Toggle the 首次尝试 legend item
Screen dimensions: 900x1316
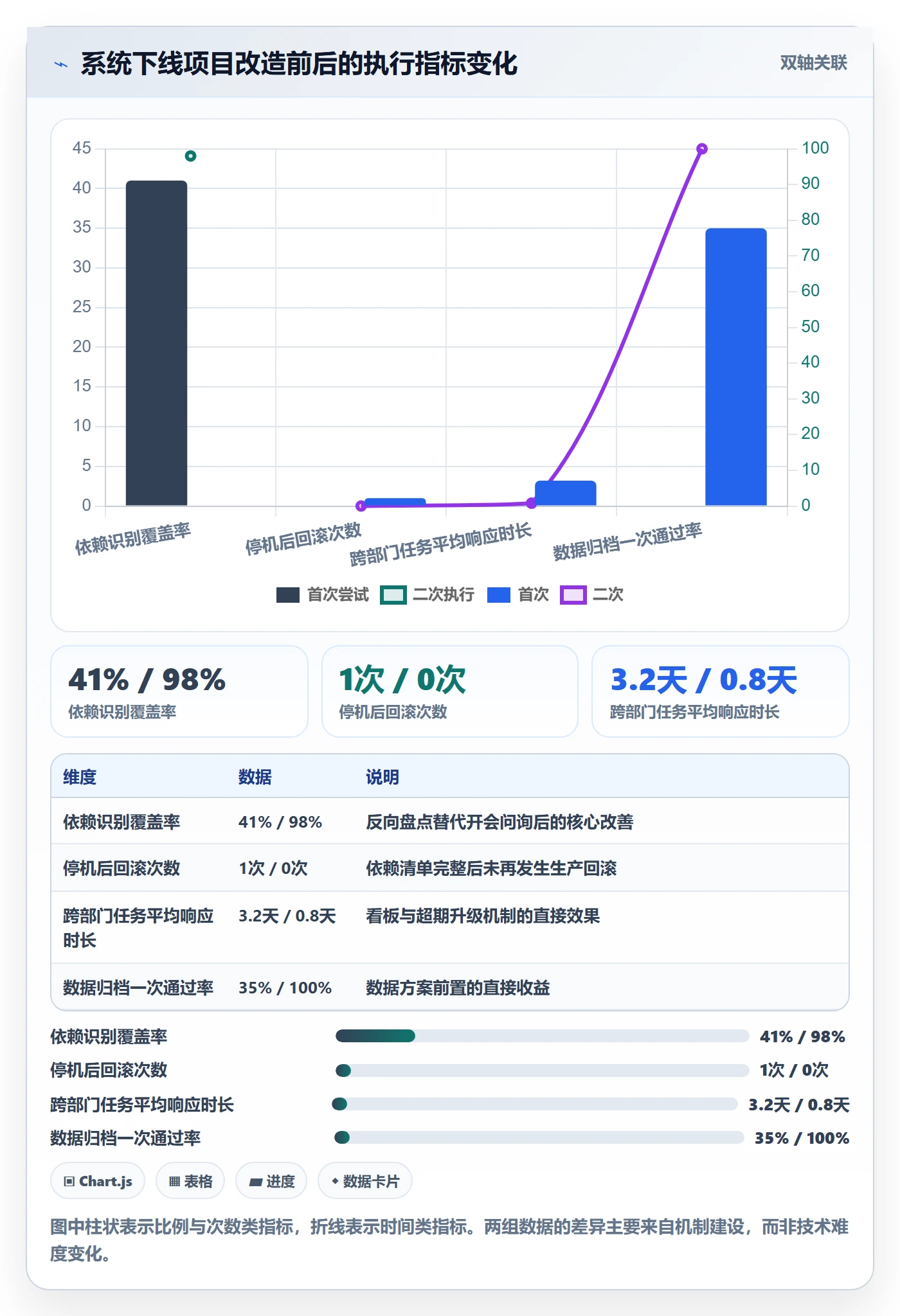[323, 595]
